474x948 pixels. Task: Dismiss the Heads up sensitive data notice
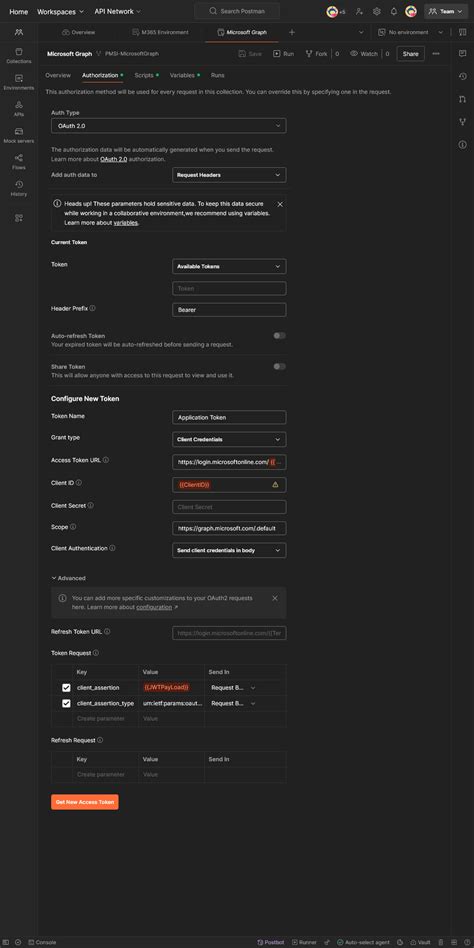click(280, 204)
